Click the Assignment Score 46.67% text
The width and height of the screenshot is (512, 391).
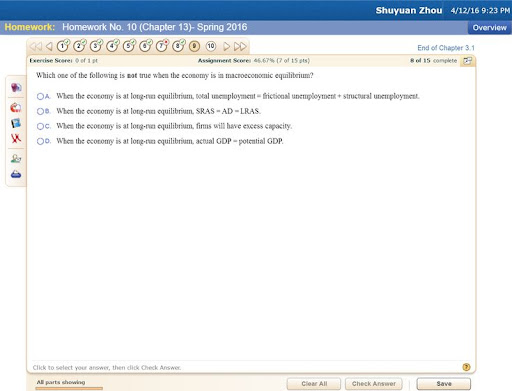tap(254, 61)
